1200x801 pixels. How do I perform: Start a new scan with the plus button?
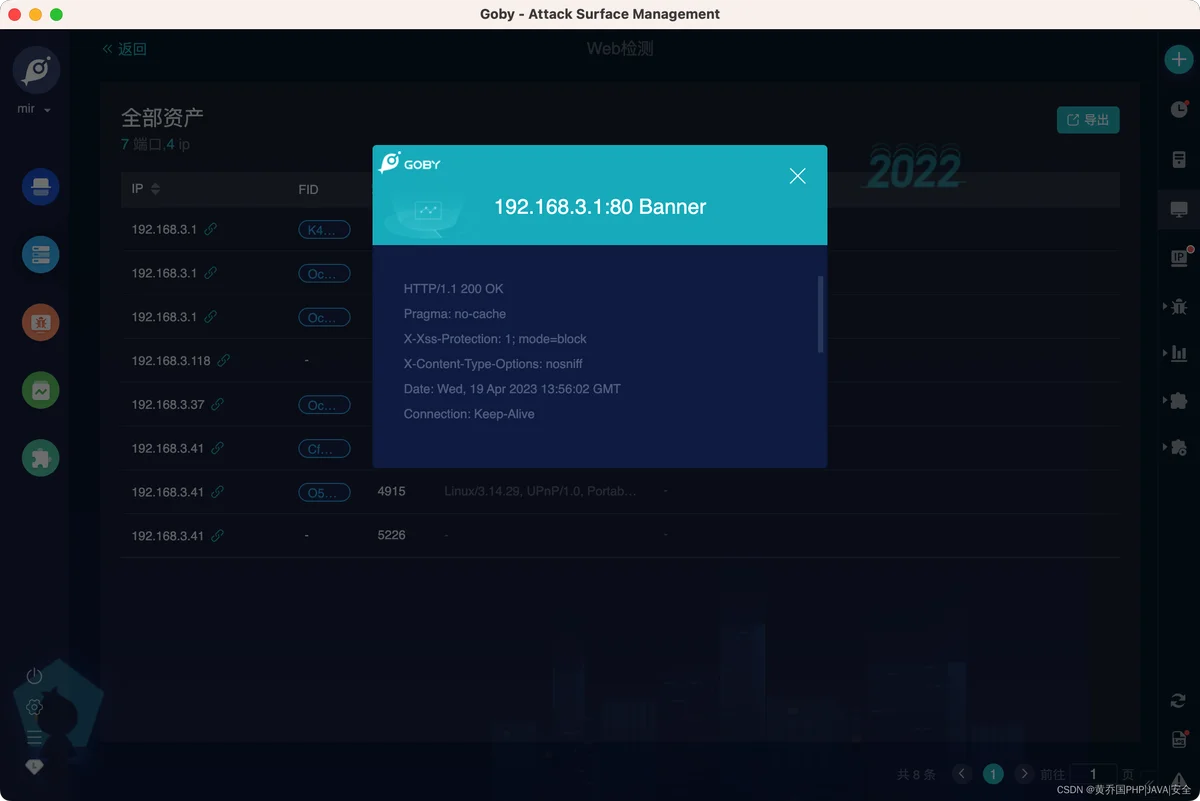pyautogui.click(x=1179, y=59)
